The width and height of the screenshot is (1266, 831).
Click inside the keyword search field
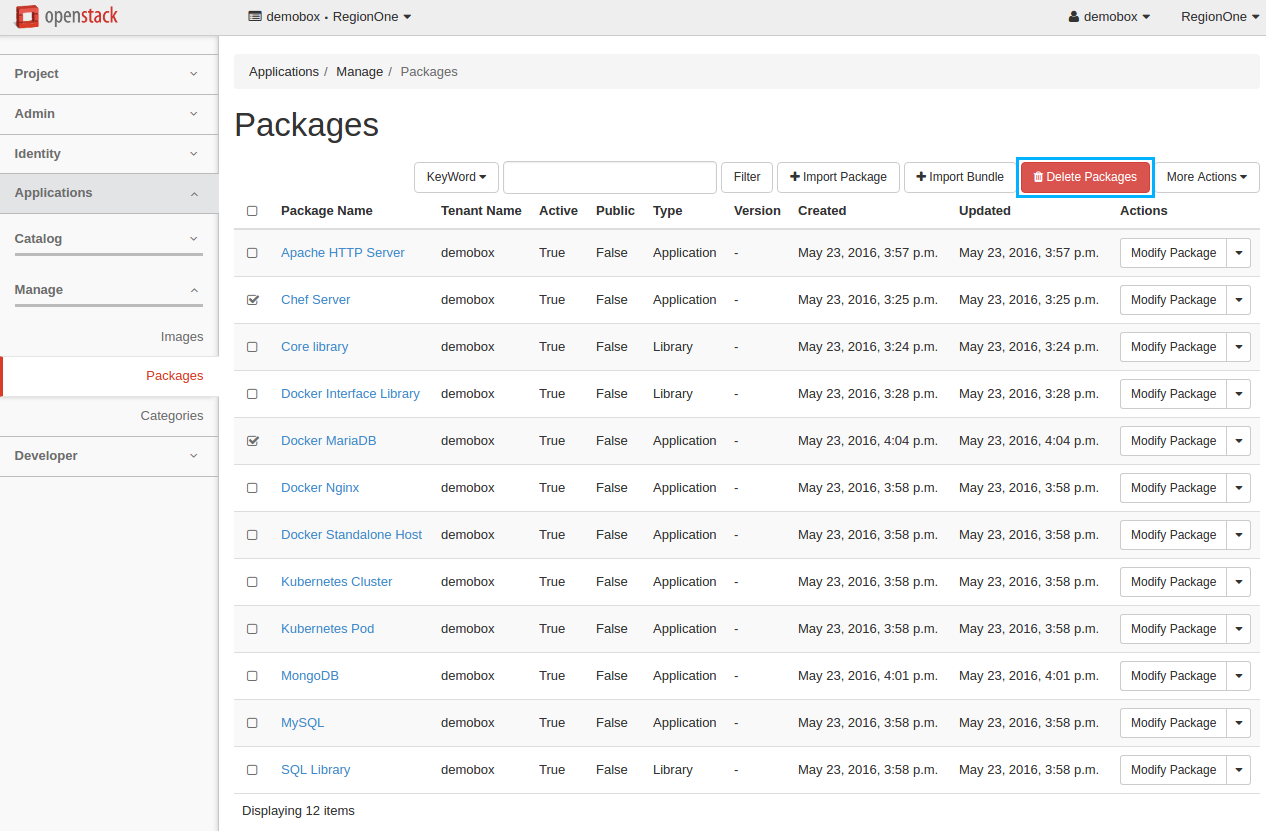click(x=609, y=177)
